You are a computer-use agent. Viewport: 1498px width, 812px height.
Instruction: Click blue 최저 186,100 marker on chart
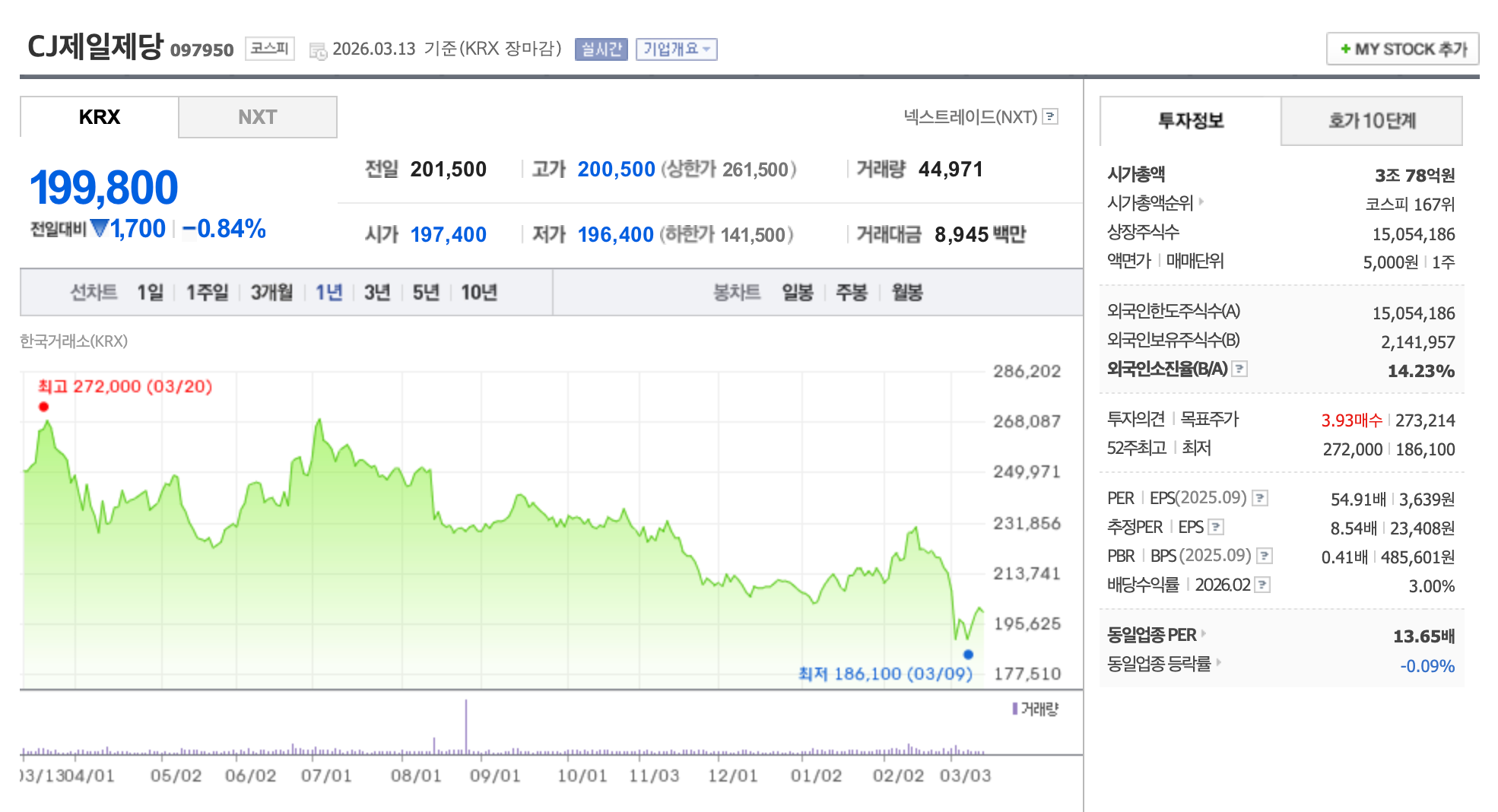pyautogui.click(x=968, y=655)
